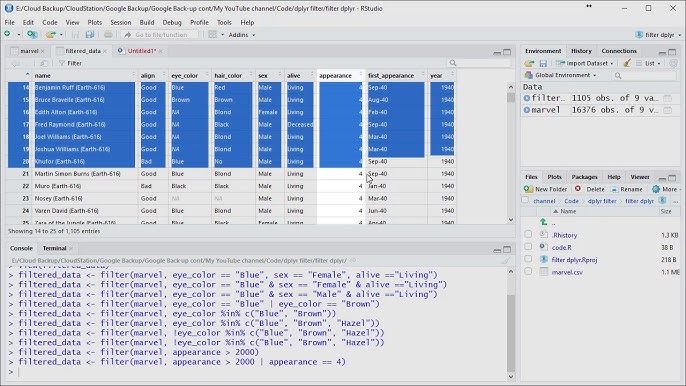Click the console vertical scrollbar
686x386 pixels.
(511, 324)
